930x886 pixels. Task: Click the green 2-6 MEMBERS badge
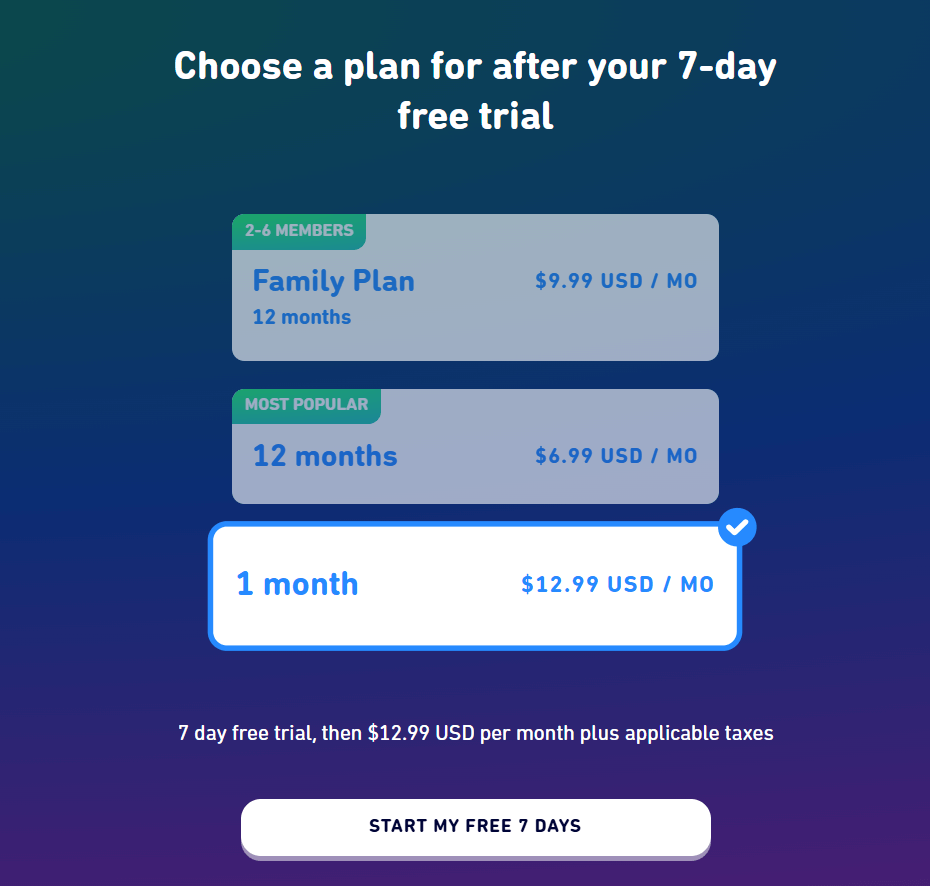pos(298,231)
